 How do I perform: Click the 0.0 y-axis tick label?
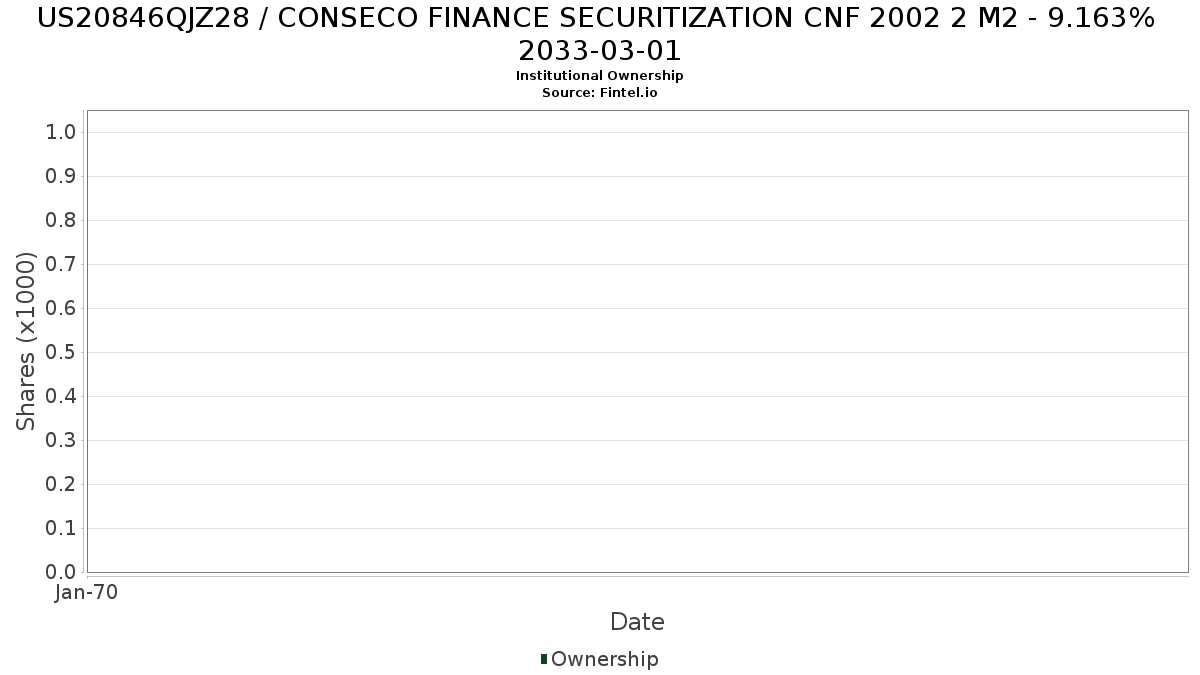tap(61, 572)
